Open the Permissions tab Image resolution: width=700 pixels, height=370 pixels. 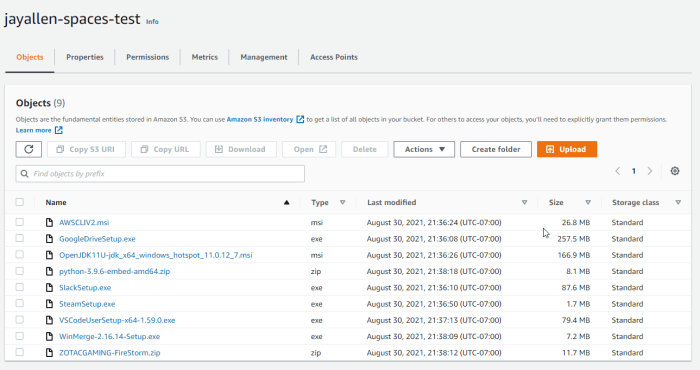pyautogui.click(x=148, y=57)
